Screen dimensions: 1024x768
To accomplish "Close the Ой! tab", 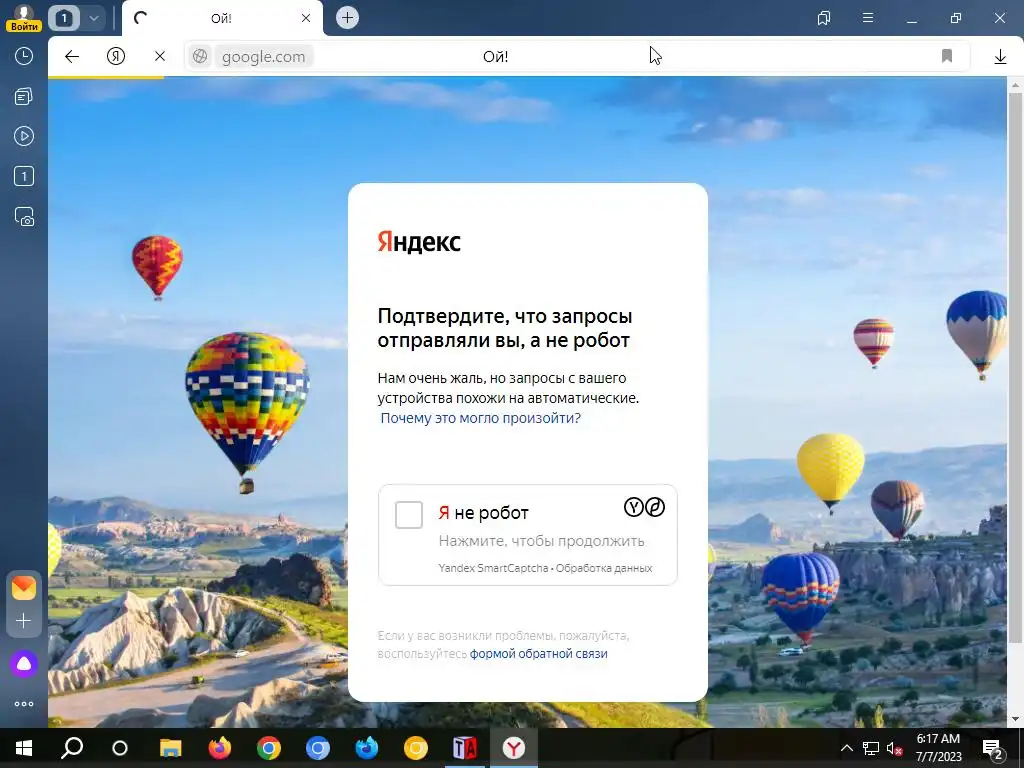I will pos(306,18).
